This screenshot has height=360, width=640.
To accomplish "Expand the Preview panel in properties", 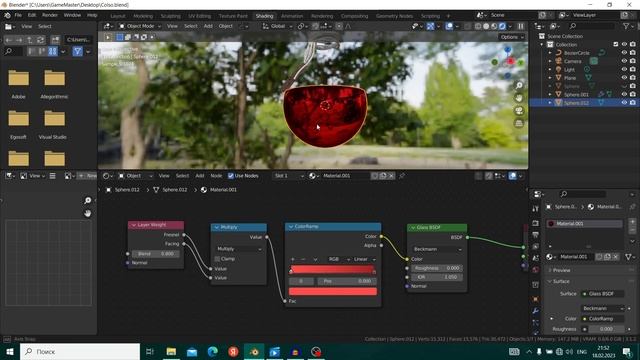I will pyautogui.click(x=561, y=270).
